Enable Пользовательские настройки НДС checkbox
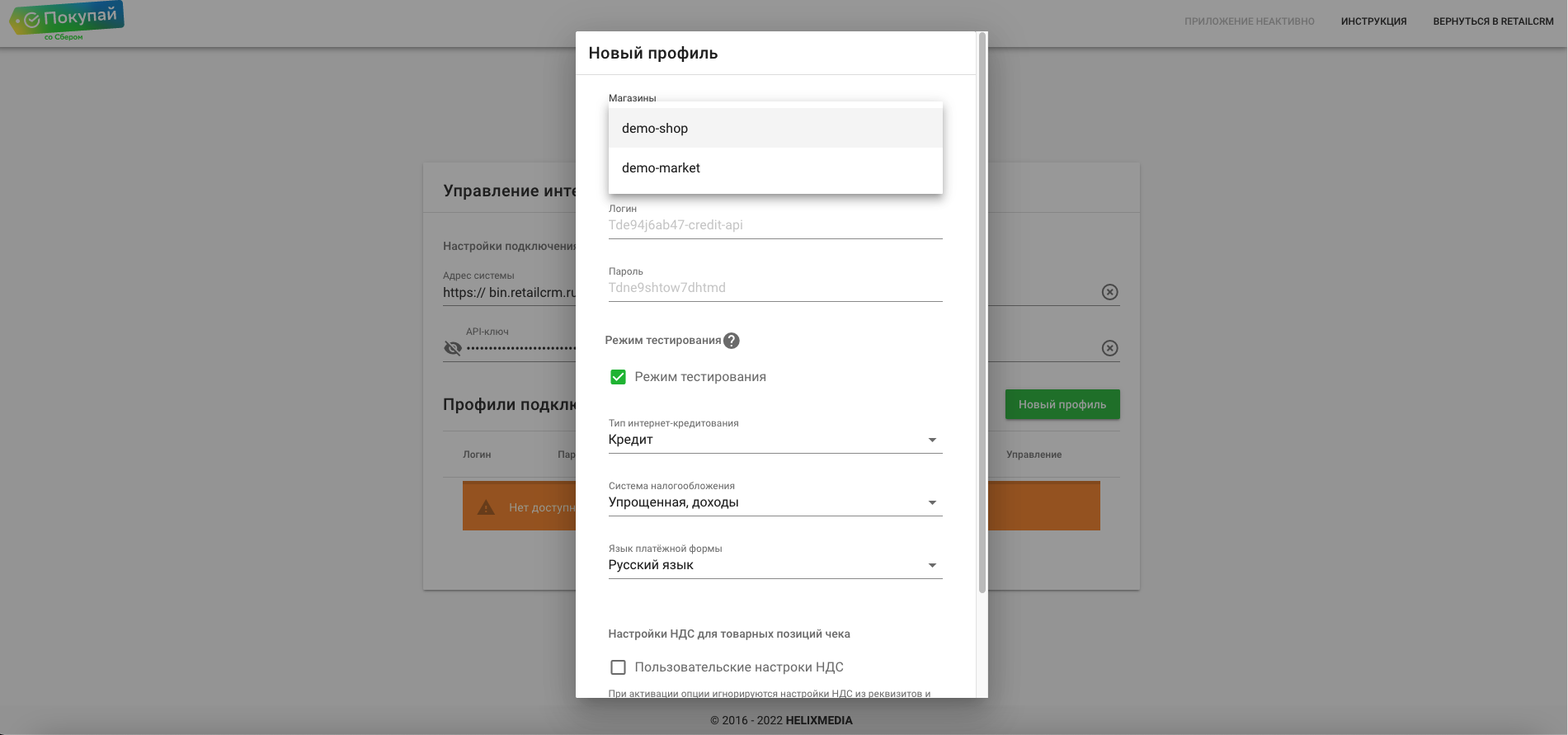The image size is (1568, 735). point(618,667)
